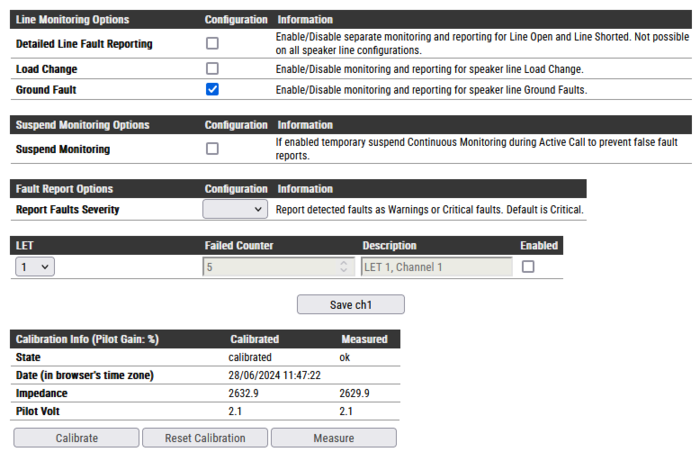Tick the LET Enabled checkbox
Screen dimensions: 700x461
[x=528, y=267]
